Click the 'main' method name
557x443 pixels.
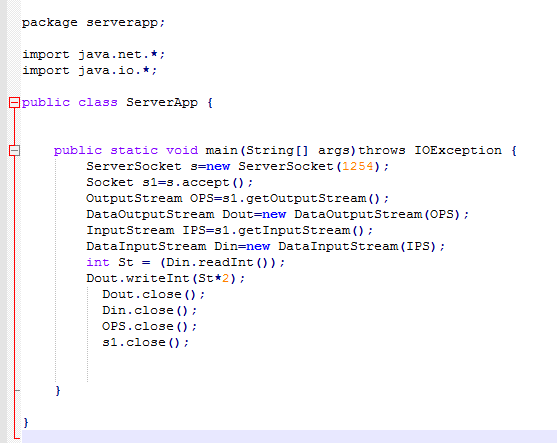tap(222, 150)
